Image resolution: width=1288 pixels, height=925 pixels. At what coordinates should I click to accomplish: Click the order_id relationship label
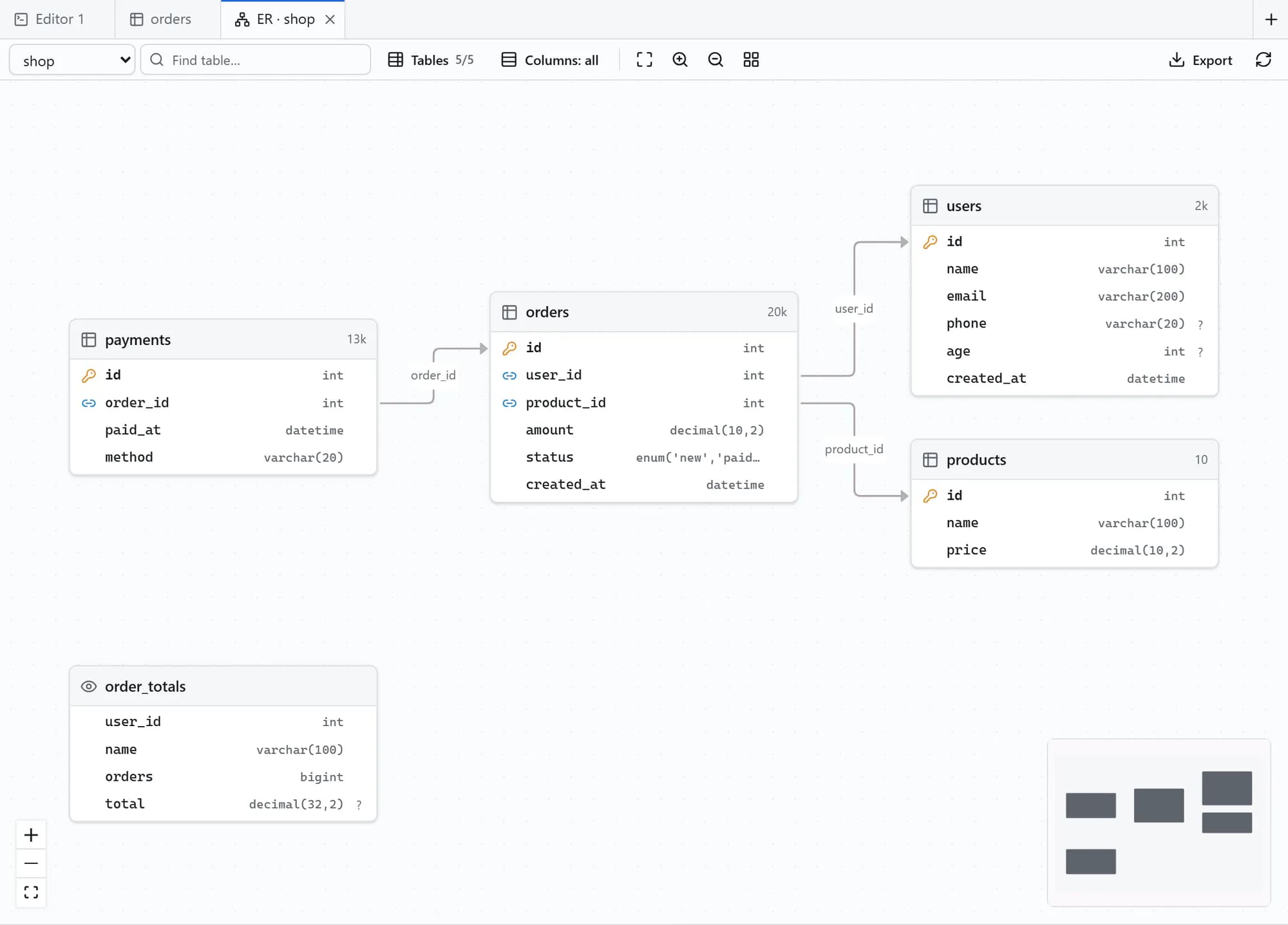tap(433, 375)
